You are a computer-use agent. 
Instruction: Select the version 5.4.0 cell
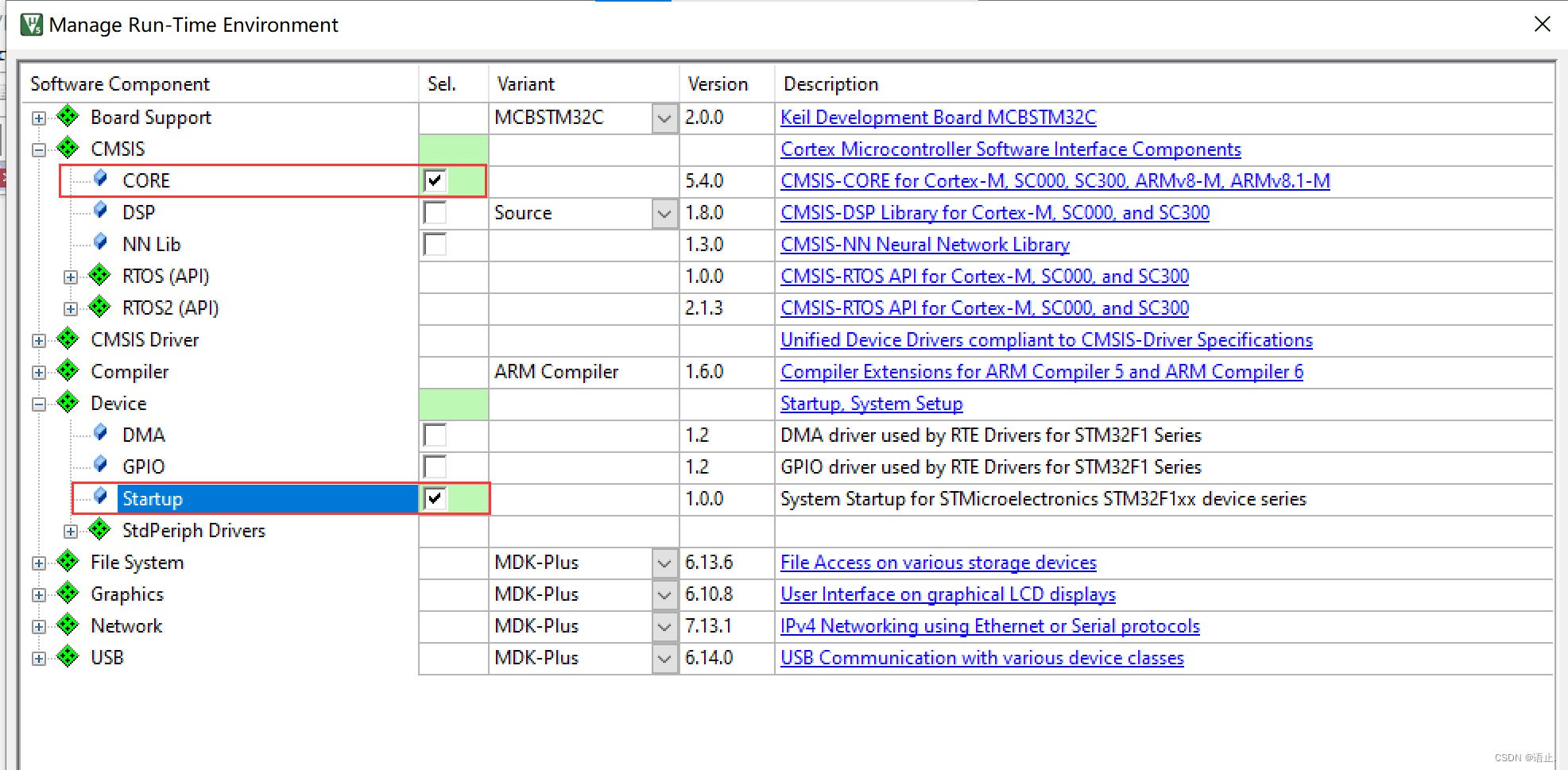click(x=727, y=181)
